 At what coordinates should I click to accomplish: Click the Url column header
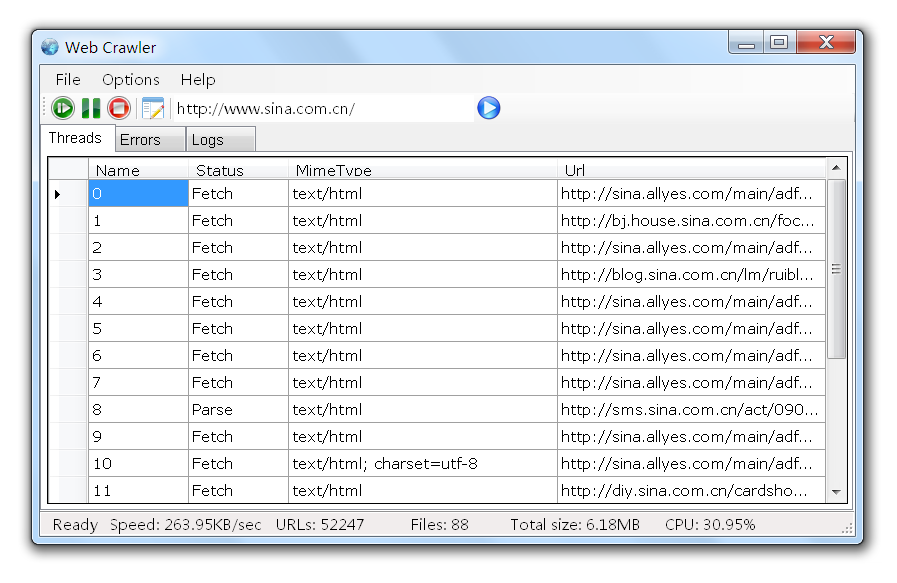coord(690,170)
